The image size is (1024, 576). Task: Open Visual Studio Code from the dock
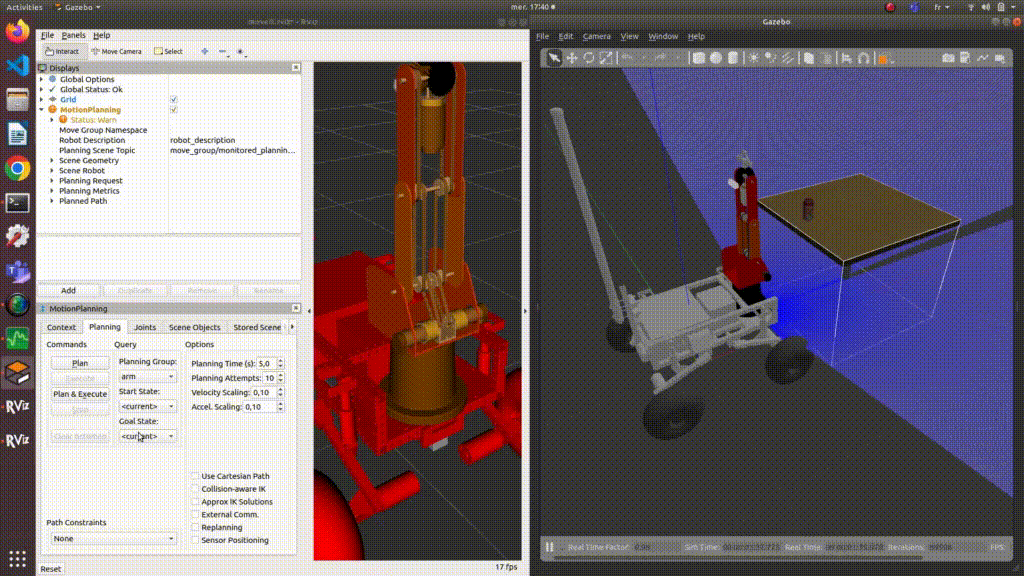(x=18, y=65)
